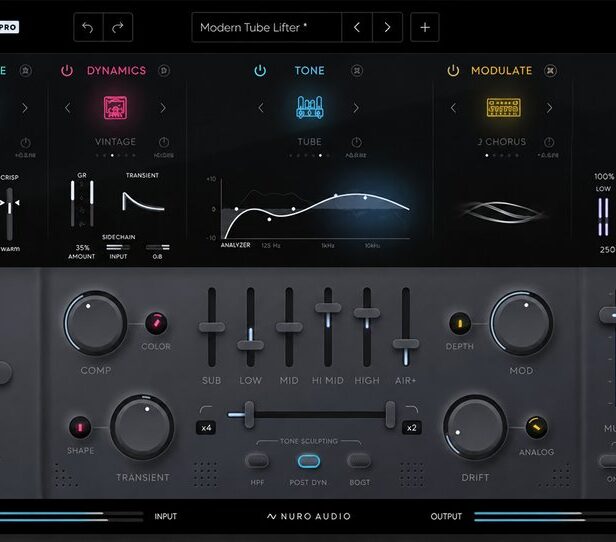The height and width of the screenshot is (542, 616).
Task: Click the small dial next to Tube
Action: point(356,142)
